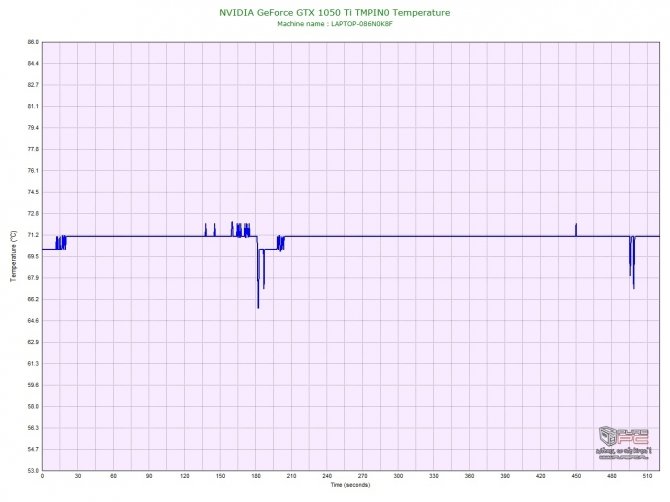Viewport: 670px width, 502px height.
Task: Click the 'Time (seconds)' horizontal axis label
Action: click(350, 485)
